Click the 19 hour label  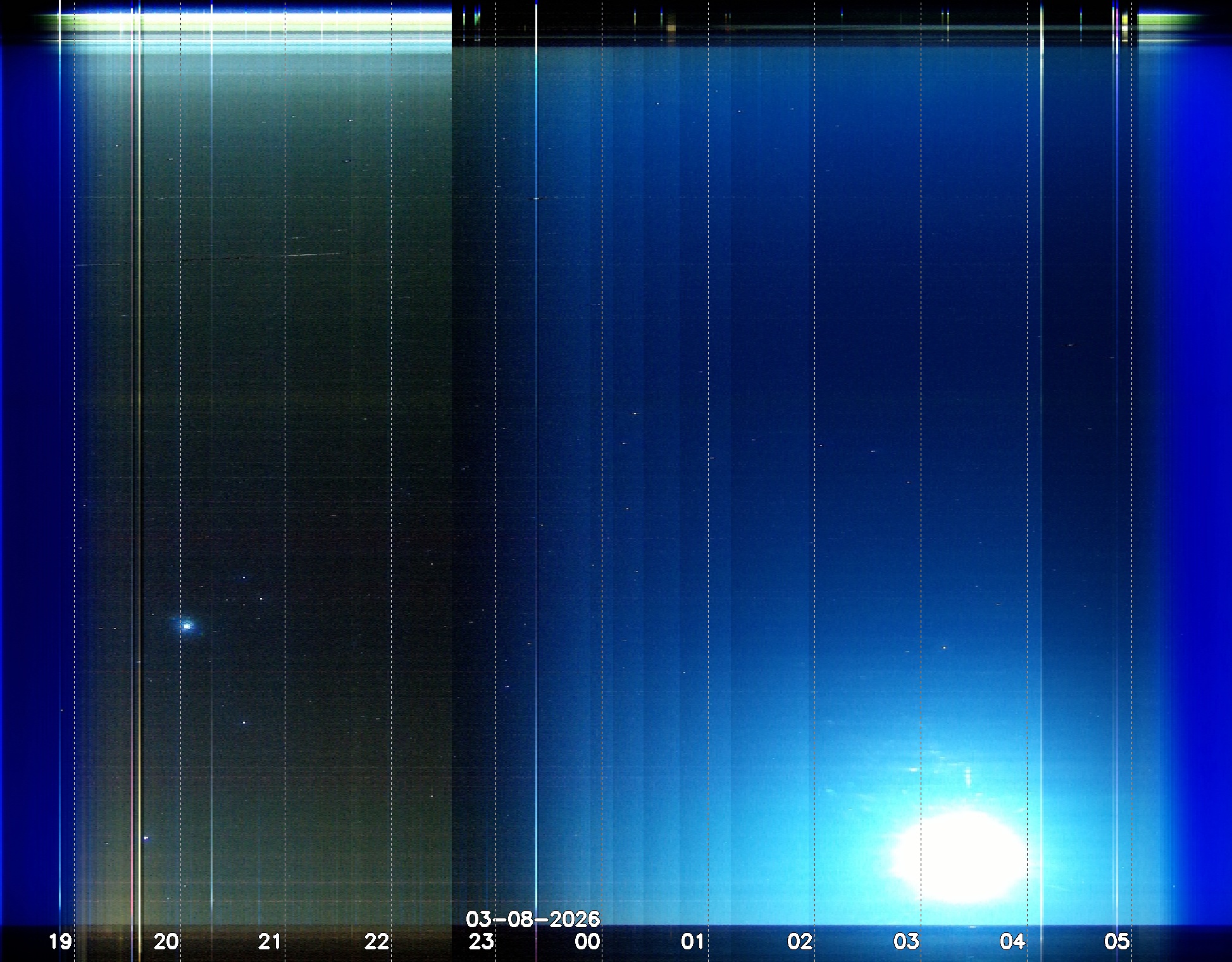tap(61, 942)
